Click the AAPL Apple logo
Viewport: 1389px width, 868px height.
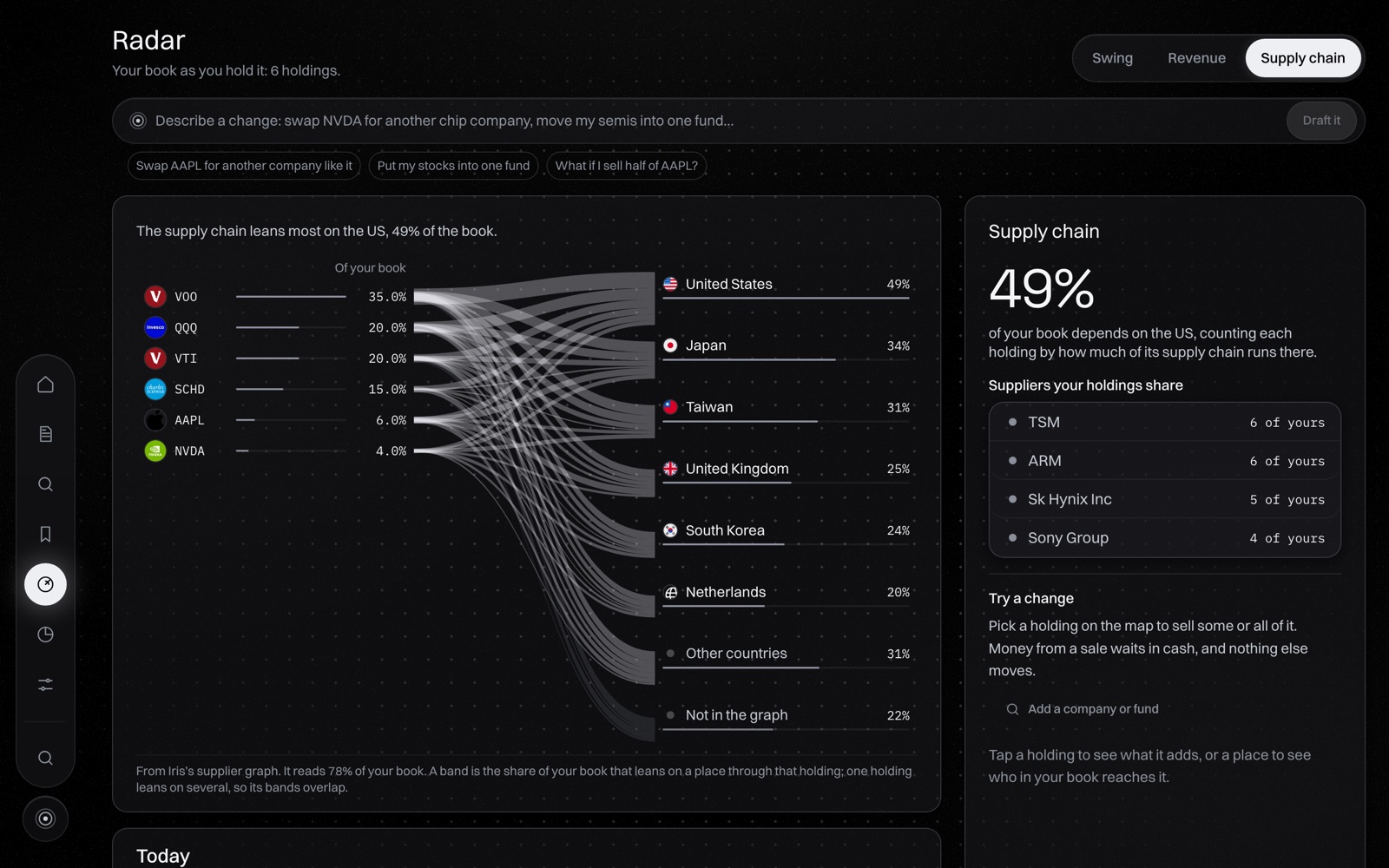tap(155, 420)
